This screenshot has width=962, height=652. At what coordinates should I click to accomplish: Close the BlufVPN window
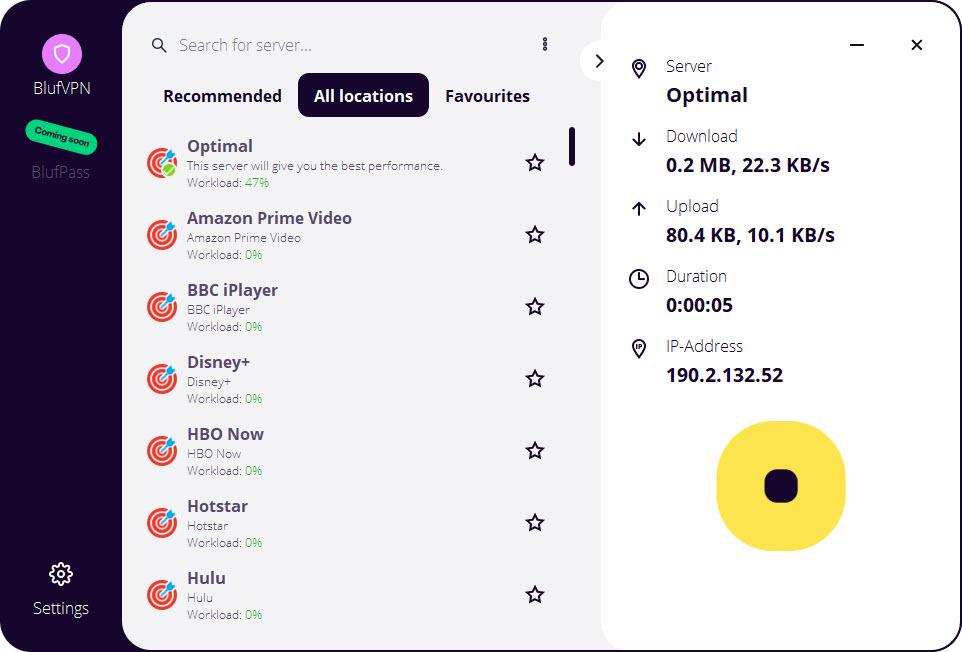(917, 45)
